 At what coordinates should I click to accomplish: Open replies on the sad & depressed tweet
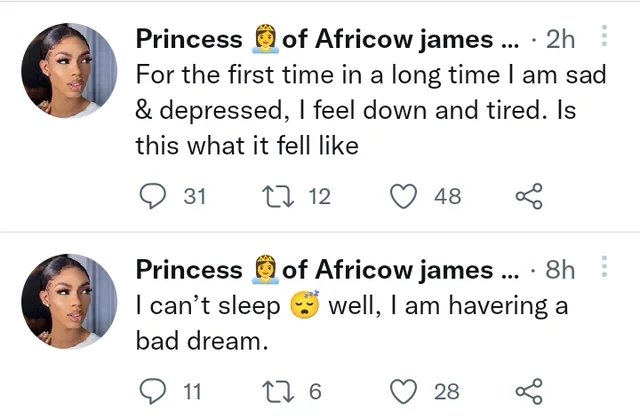tap(153, 196)
